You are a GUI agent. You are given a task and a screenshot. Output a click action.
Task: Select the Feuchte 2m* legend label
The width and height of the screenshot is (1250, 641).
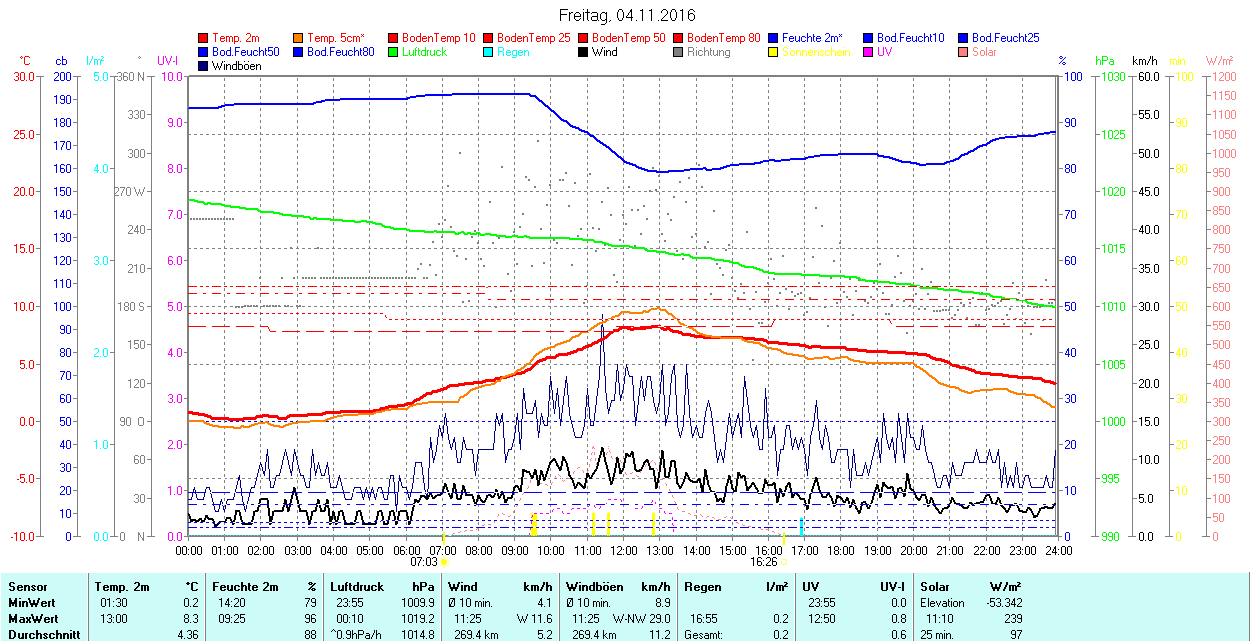pos(812,38)
